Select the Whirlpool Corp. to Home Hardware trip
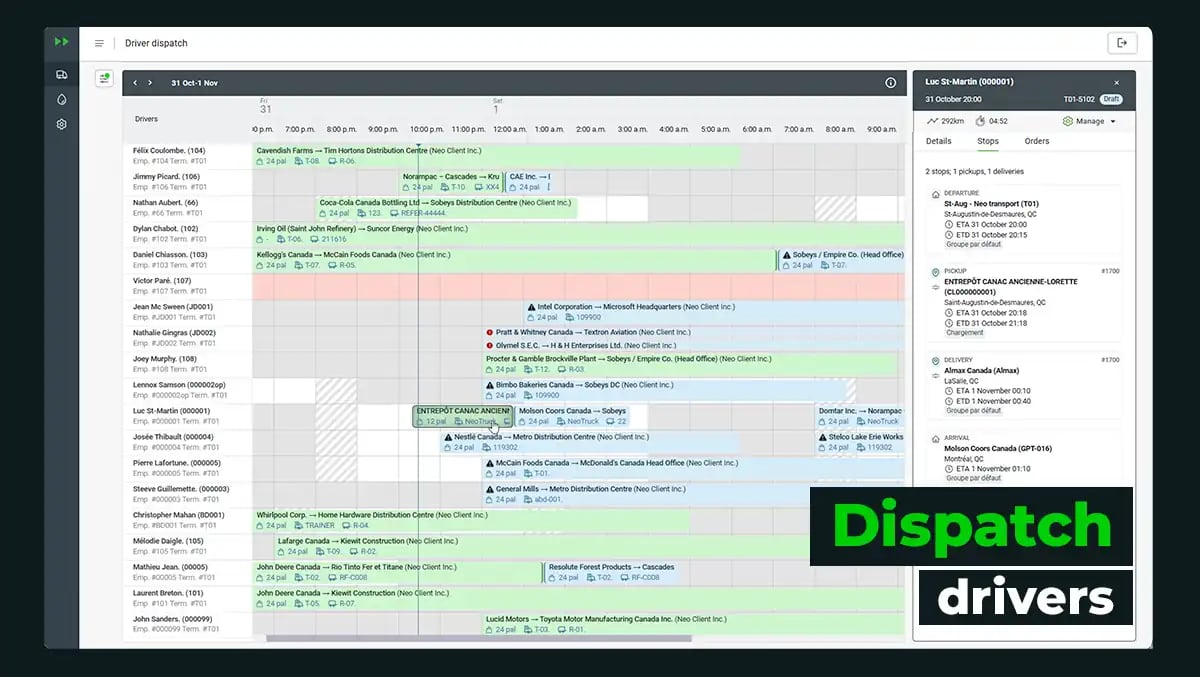Screen dimensions: 1200x677 (471, 520)
